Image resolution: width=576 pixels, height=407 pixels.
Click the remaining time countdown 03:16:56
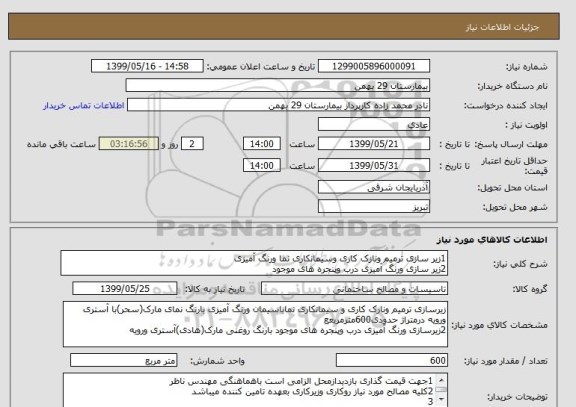pyautogui.click(x=129, y=144)
